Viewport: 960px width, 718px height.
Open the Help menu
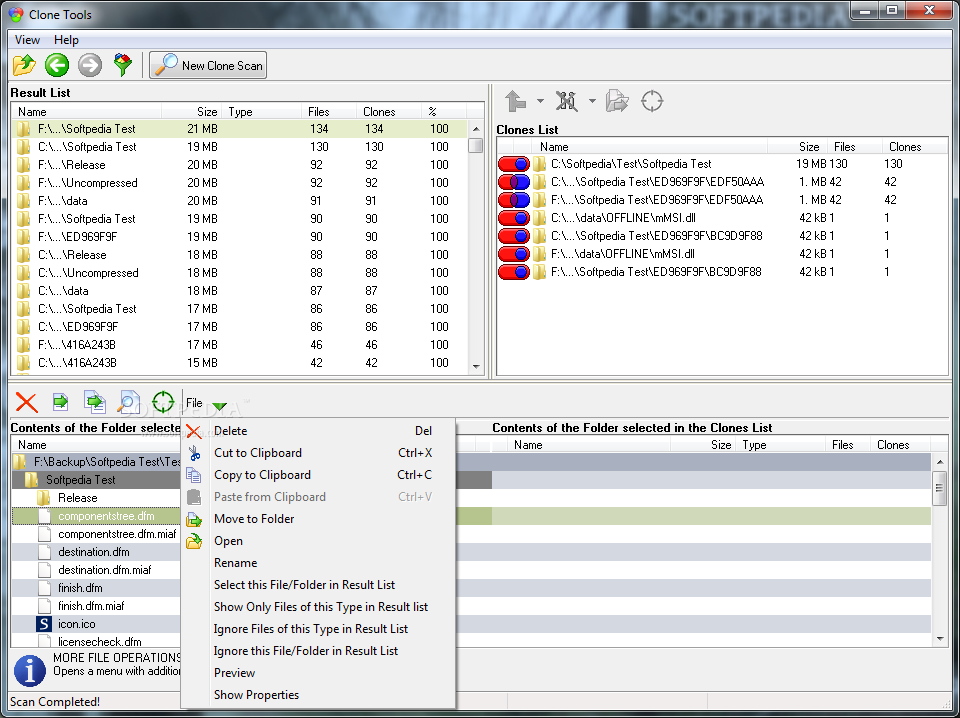pyautogui.click(x=66, y=40)
